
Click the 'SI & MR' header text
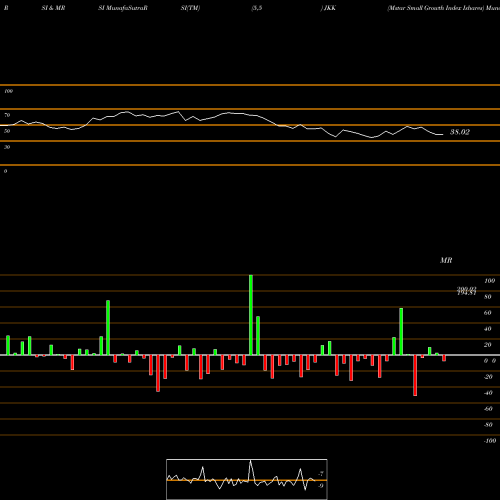pyautogui.click(x=53, y=8)
